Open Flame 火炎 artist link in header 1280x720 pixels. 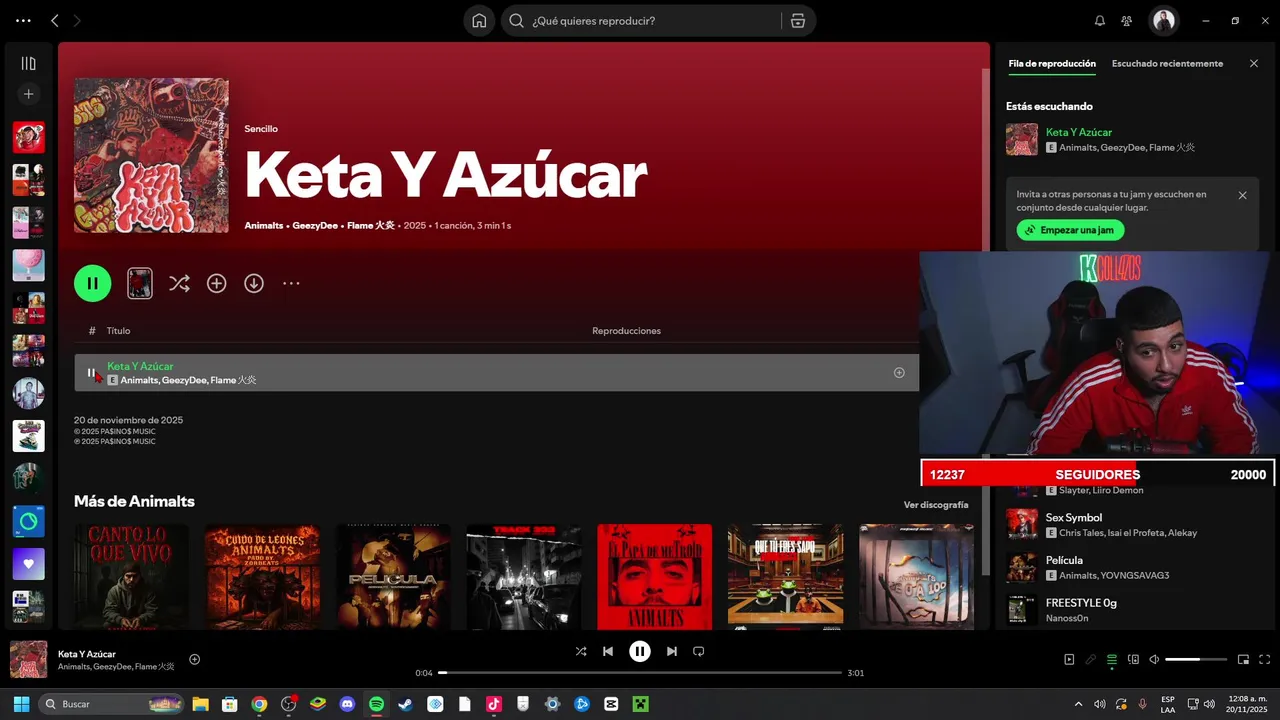pyautogui.click(x=371, y=226)
